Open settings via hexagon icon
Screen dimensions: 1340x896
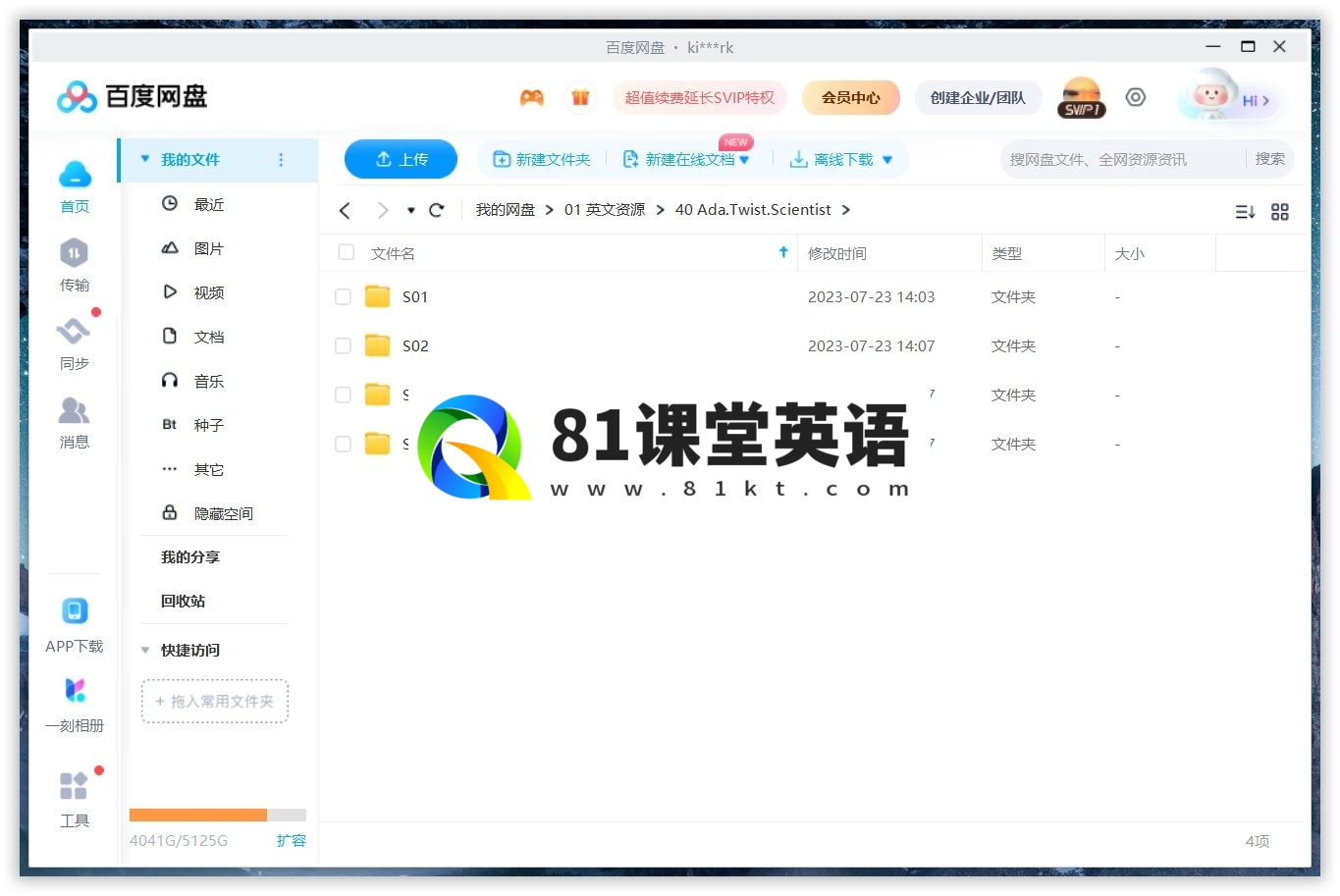1136,97
